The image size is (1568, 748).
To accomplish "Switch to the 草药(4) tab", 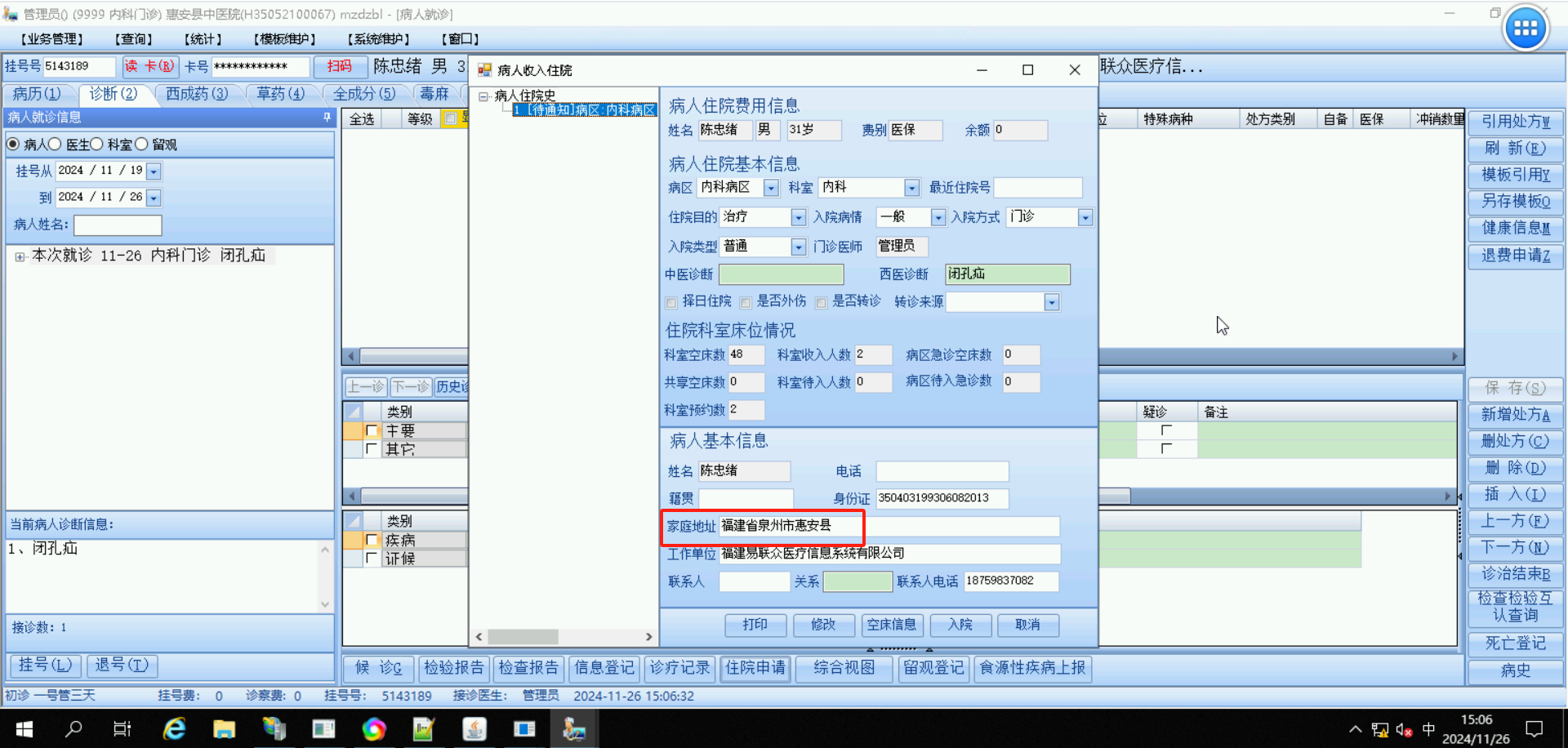I will tap(280, 94).
